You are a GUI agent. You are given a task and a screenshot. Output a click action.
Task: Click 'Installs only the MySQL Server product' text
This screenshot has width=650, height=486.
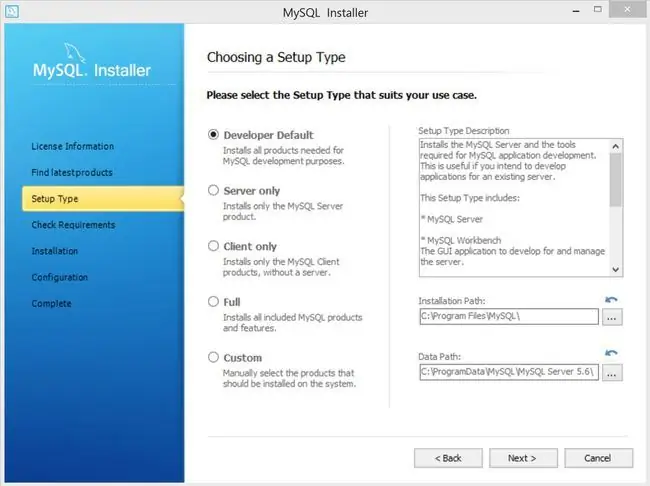pyautogui.click(x=283, y=211)
